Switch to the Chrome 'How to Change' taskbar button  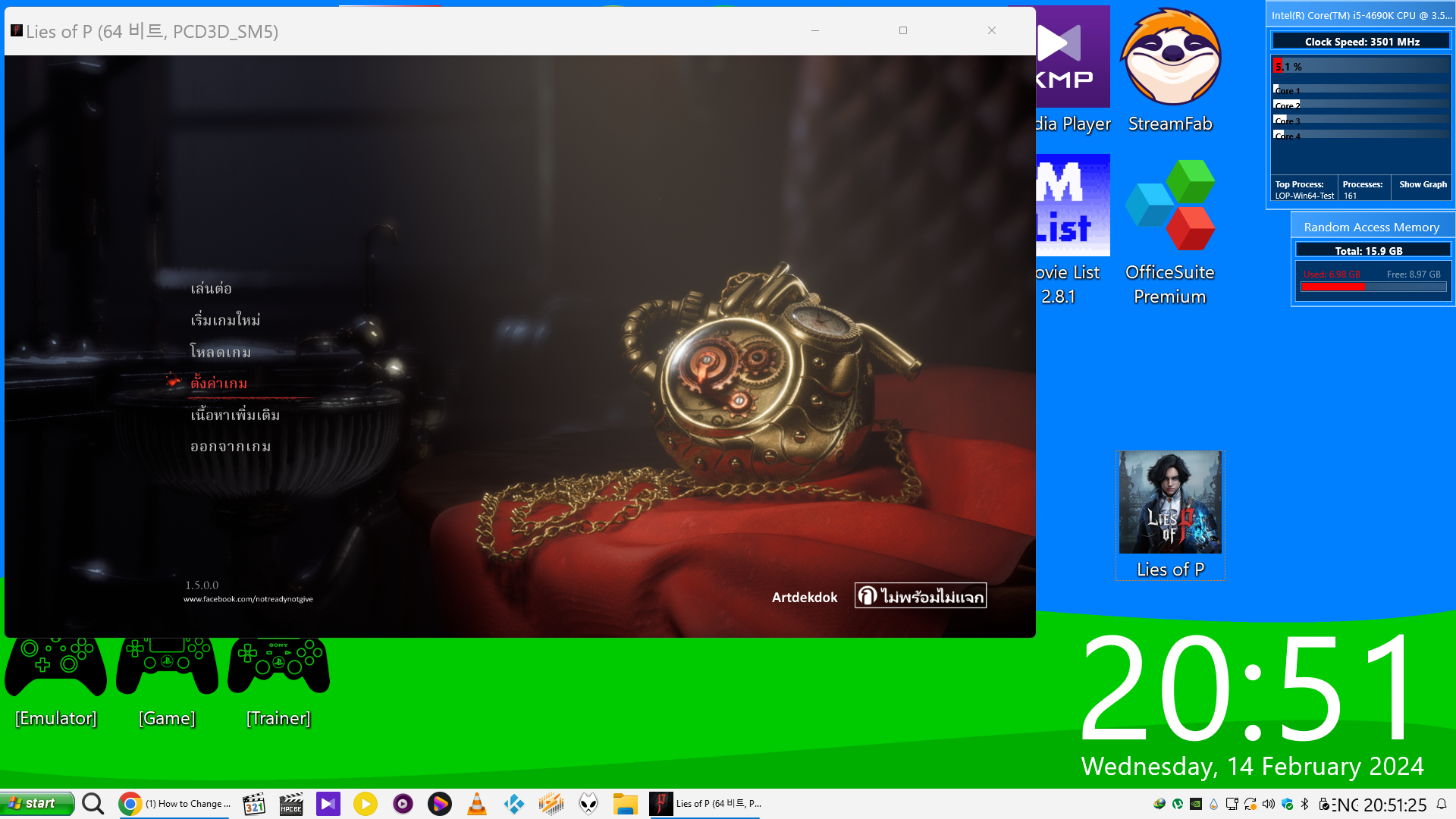click(x=175, y=804)
